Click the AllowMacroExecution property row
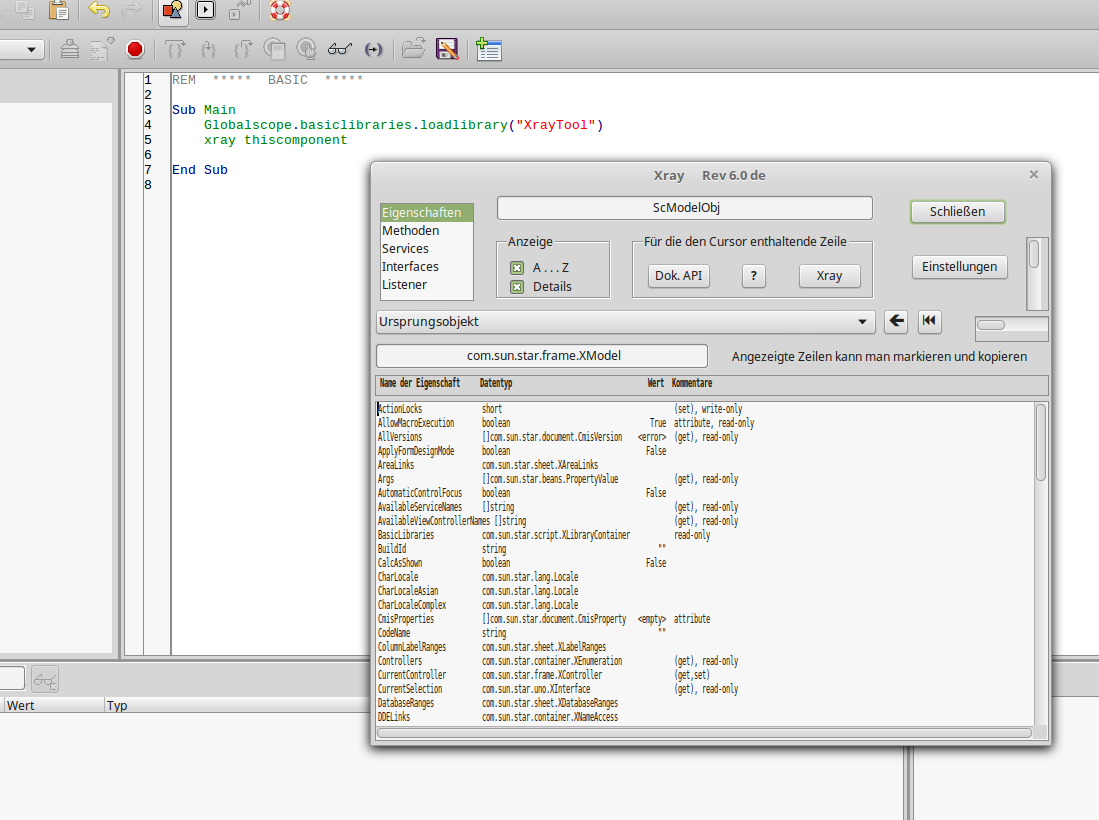This screenshot has height=820, width=1099. point(705,423)
